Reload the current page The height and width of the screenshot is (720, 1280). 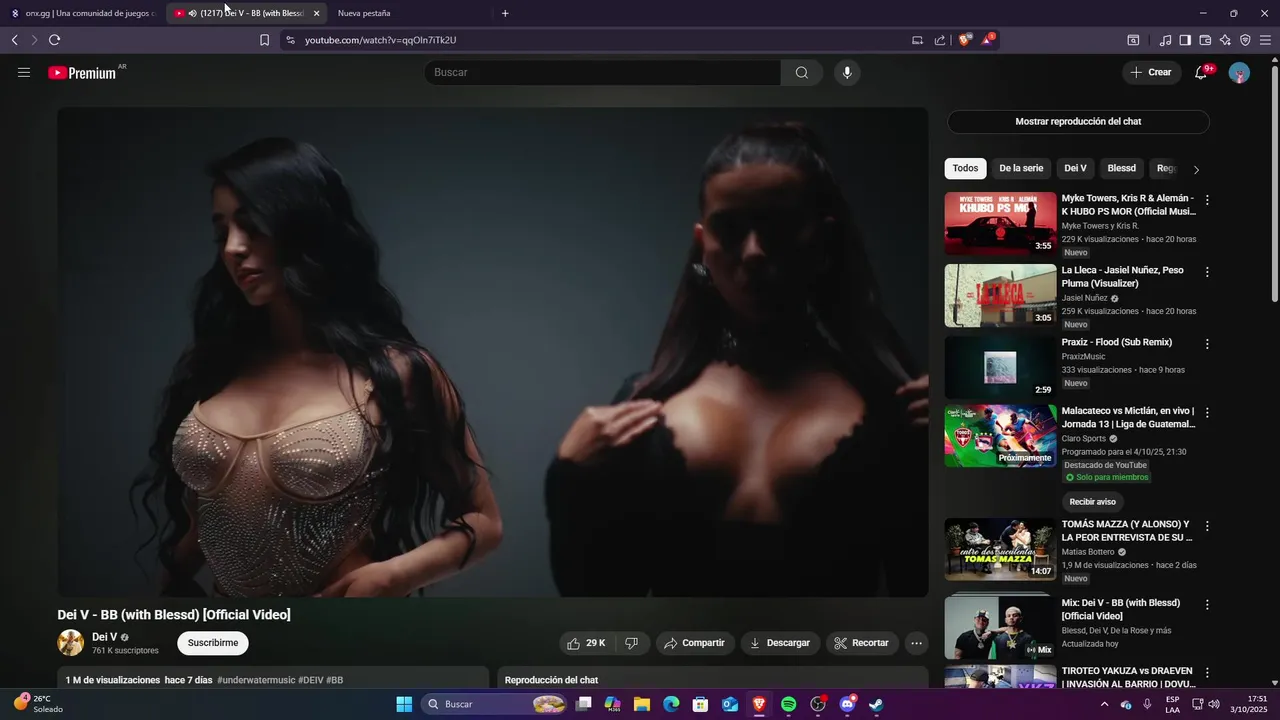coord(54,40)
